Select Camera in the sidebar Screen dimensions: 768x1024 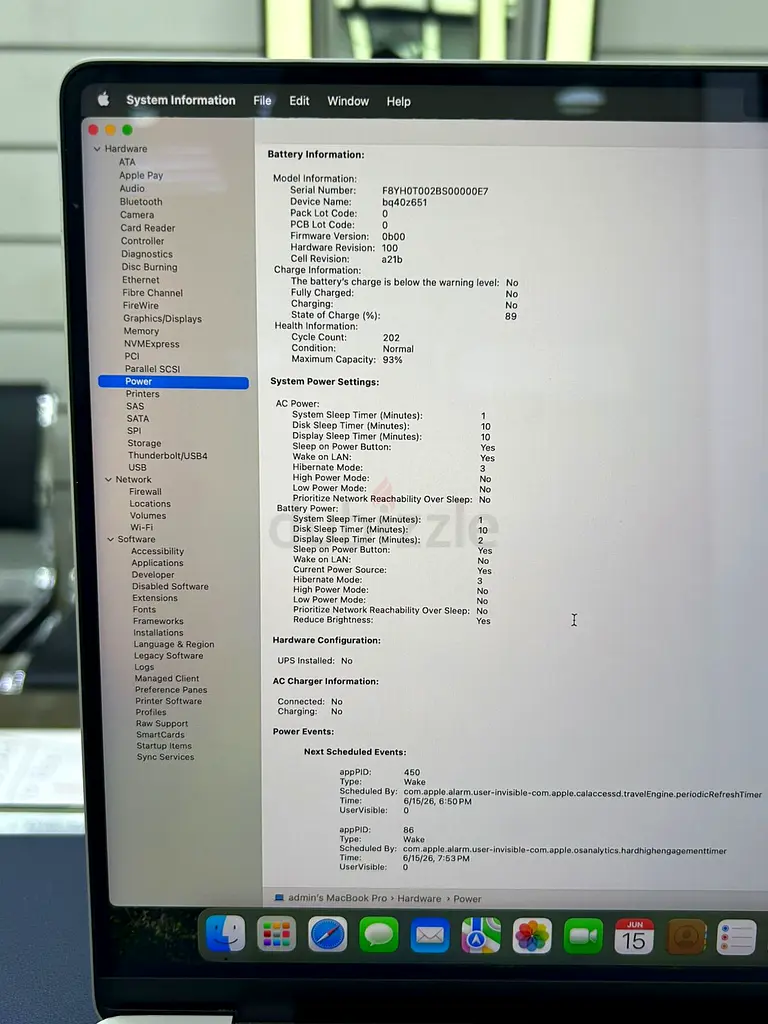pyautogui.click(x=137, y=215)
